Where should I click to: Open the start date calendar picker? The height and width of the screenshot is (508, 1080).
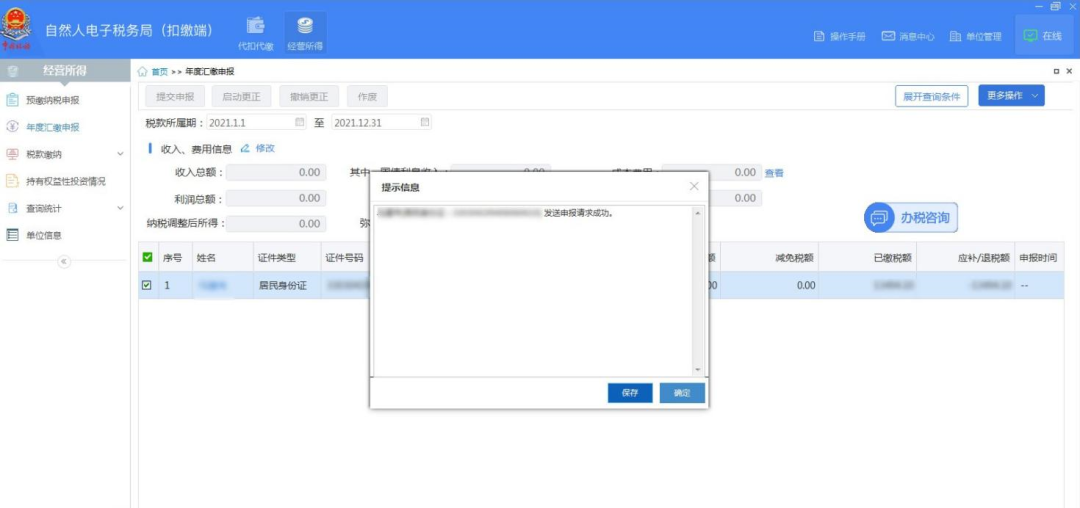(x=299, y=122)
